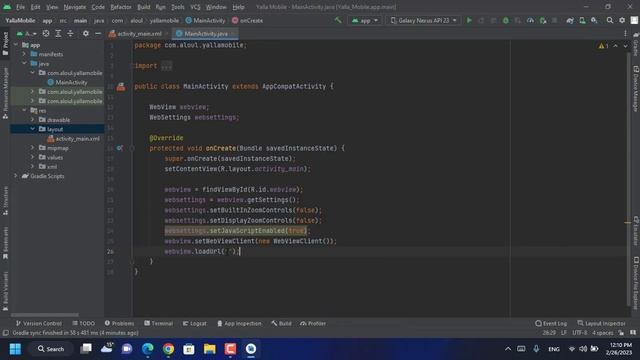This screenshot has height=360, width=640.
Task: Switch to activity_main.xml editor tab
Action: [139, 33]
